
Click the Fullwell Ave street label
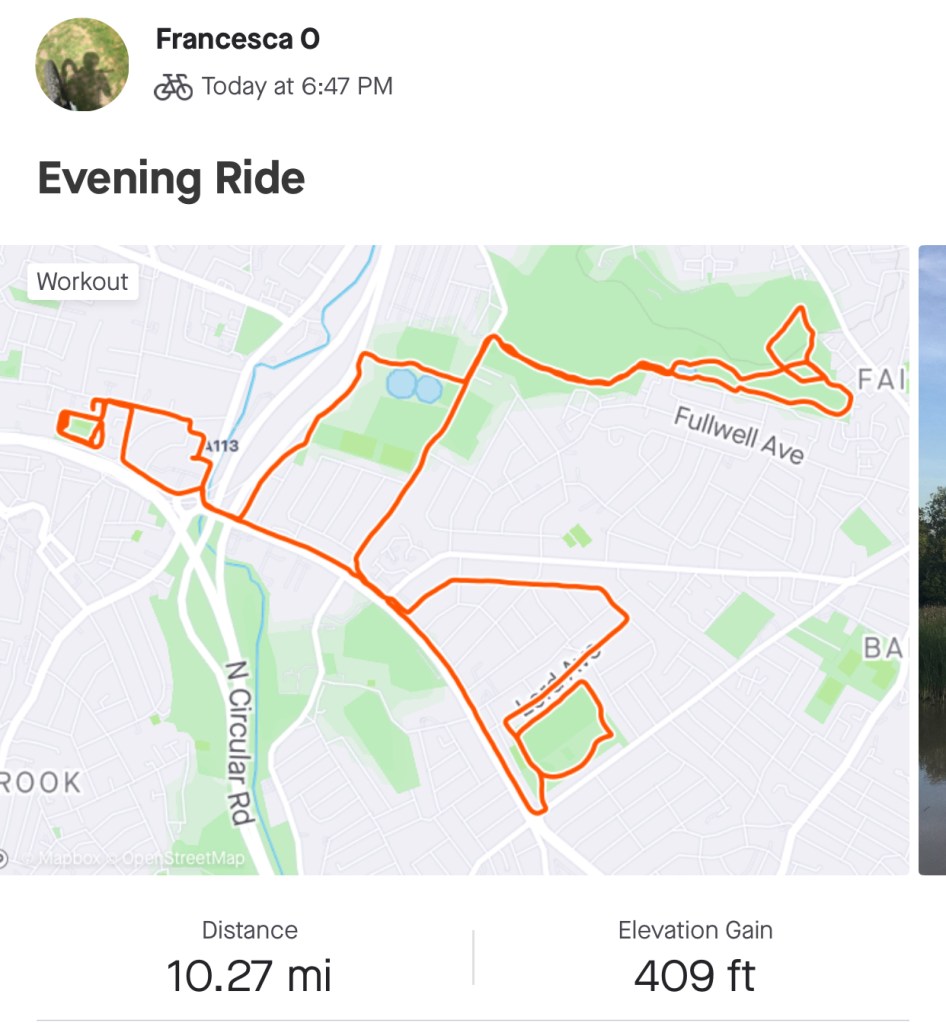(x=739, y=435)
